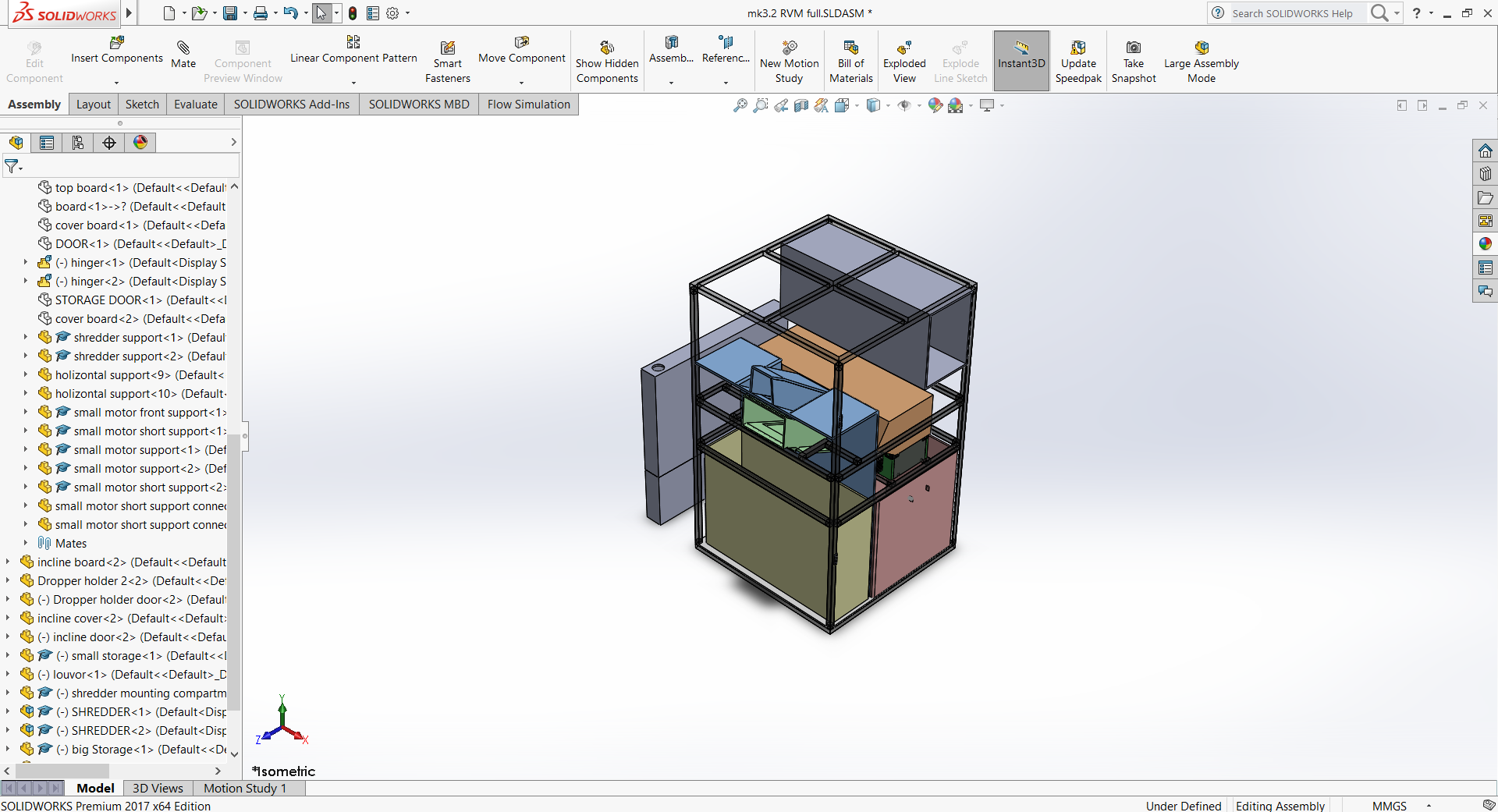1498x812 pixels.
Task: Open the SOLIDWORKS Add-Ins tab
Action: click(x=290, y=104)
